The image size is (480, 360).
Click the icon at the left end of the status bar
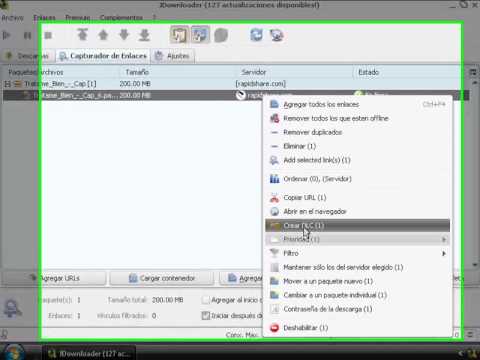click(x=4, y=334)
